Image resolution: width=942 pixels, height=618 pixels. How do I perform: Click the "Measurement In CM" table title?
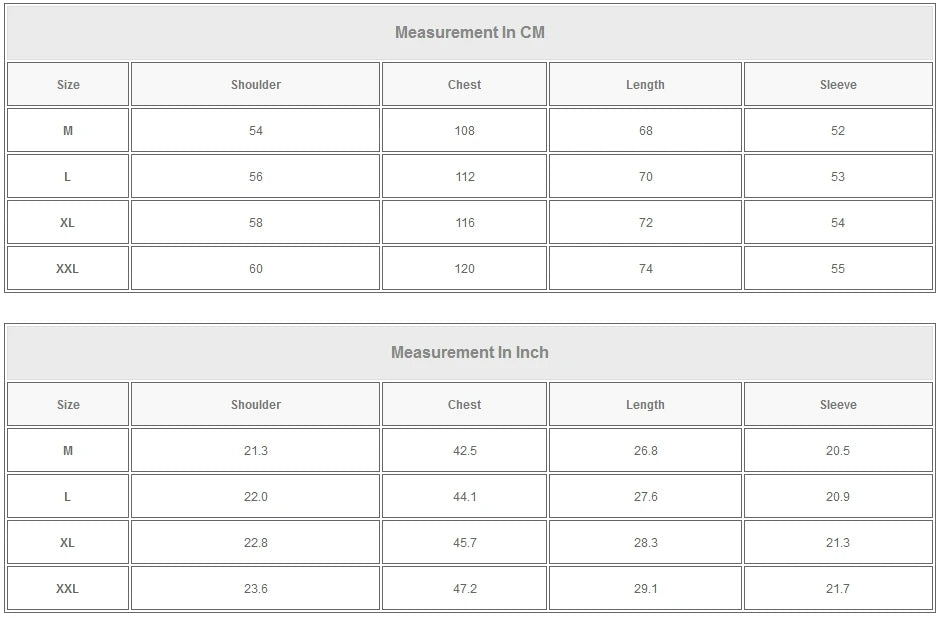tap(470, 32)
